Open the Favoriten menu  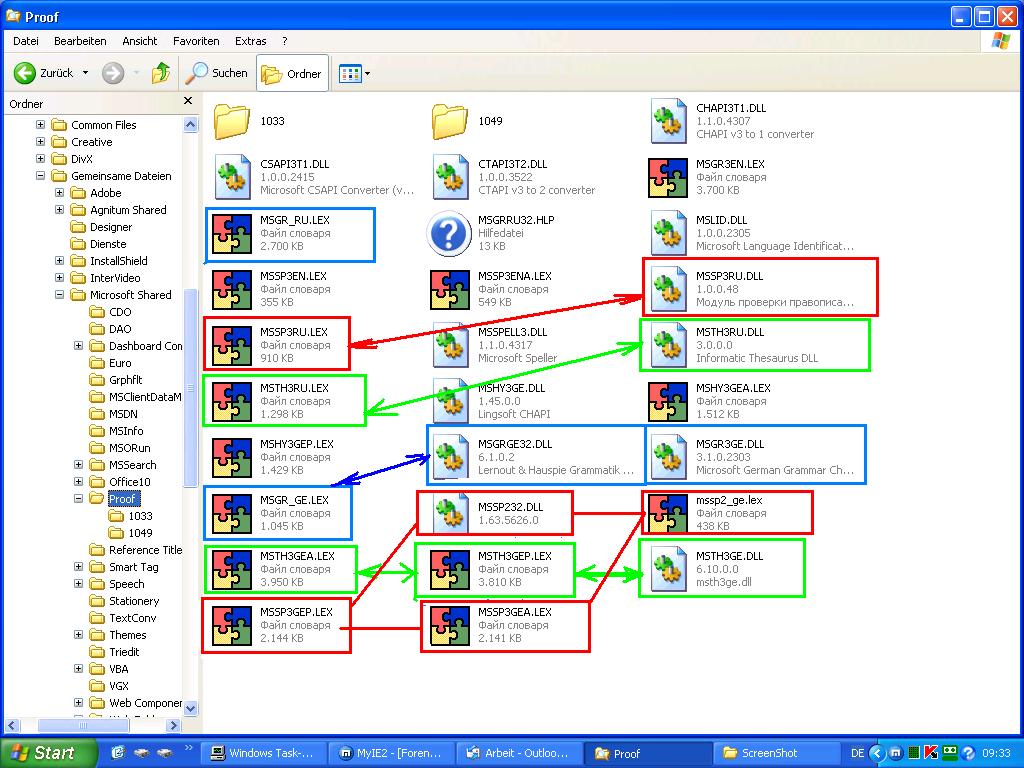(x=196, y=41)
